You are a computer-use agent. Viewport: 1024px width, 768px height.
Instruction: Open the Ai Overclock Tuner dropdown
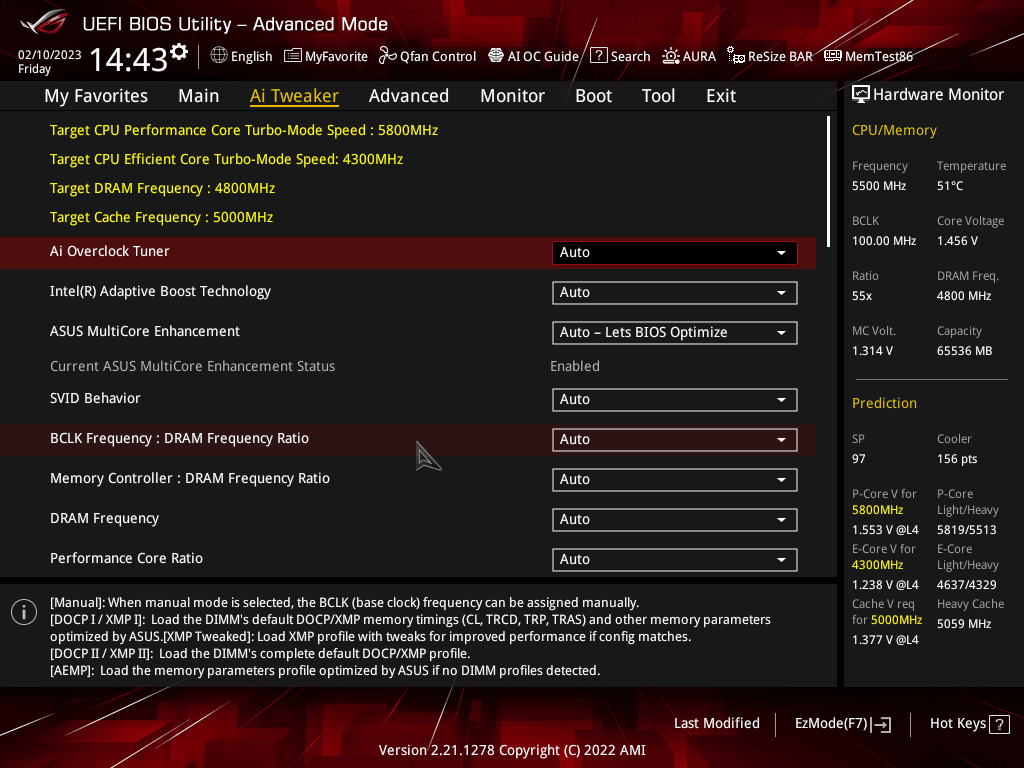coord(675,253)
